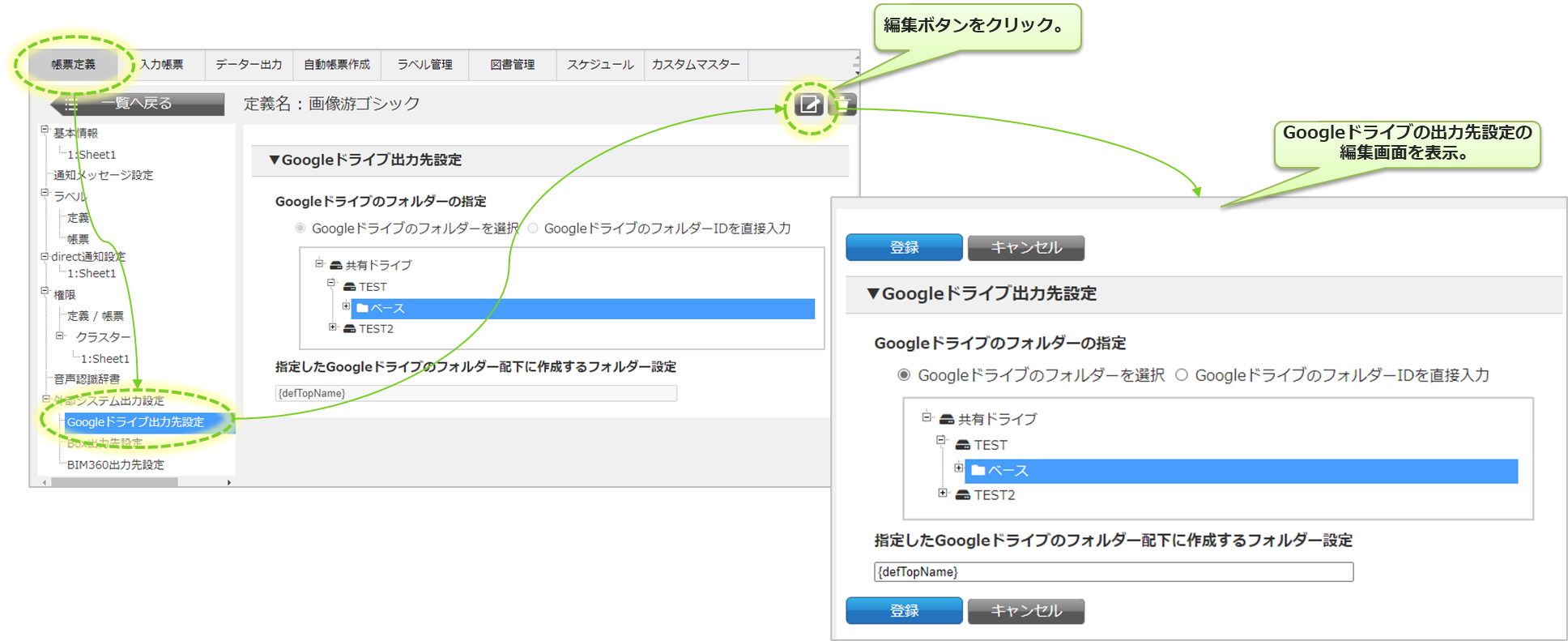The height and width of the screenshot is (641, 1568).
Task: Click the list icon on 一覧へ戻る button
Action: point(71,105)
